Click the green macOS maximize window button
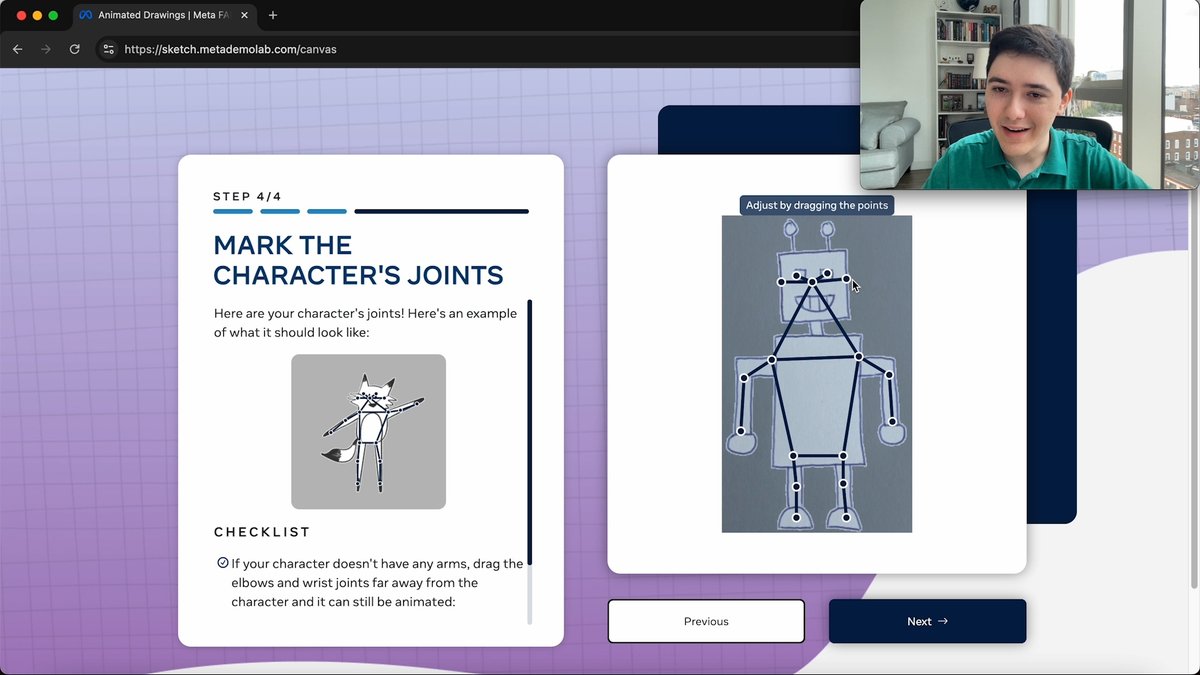1200x675 pixels. [x=54, y=15]
